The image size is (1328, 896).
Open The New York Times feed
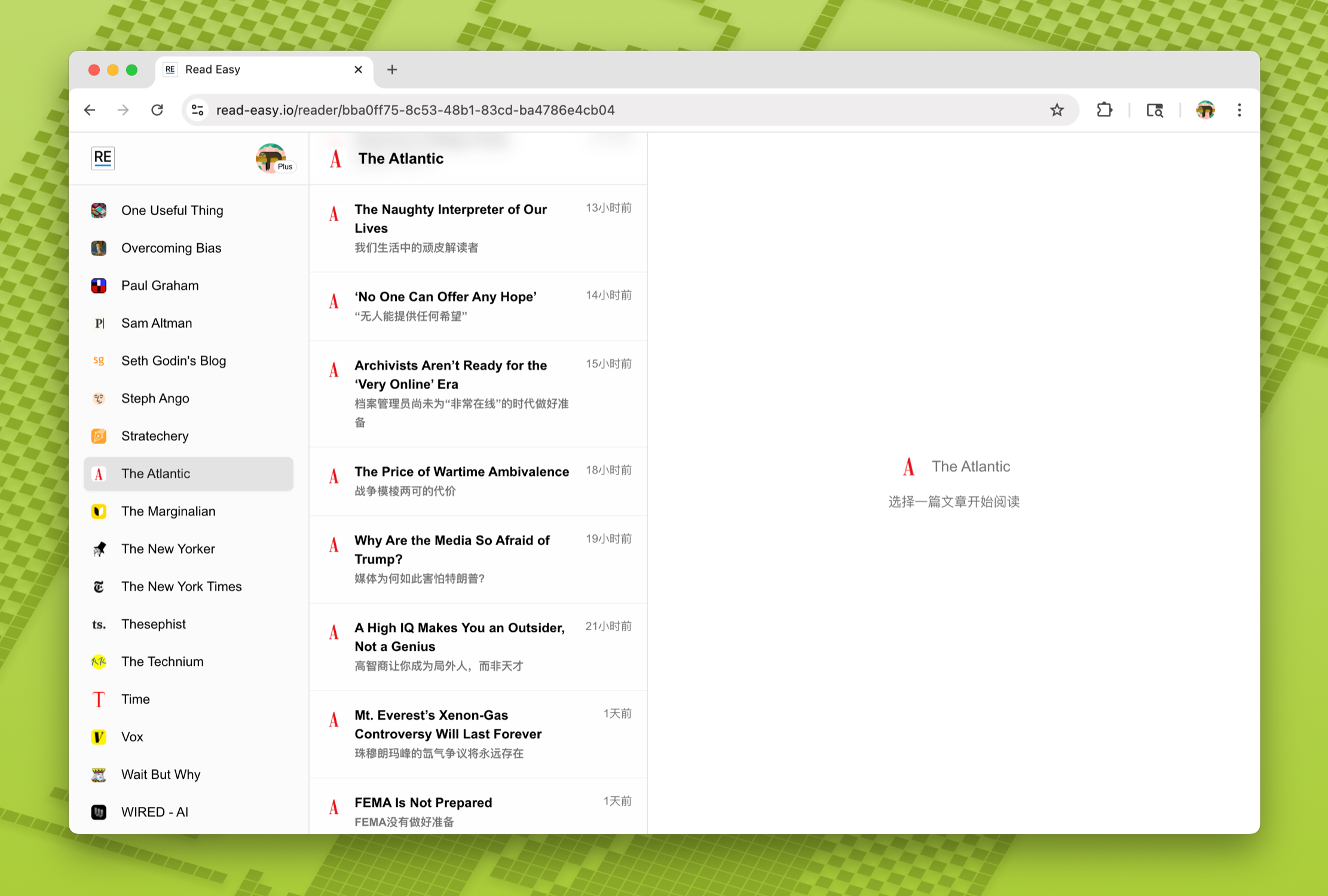[x=188, y=587]
